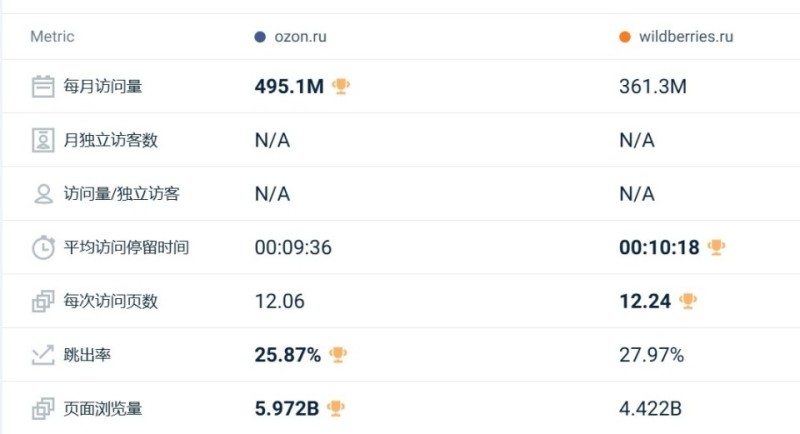800x434 pixels.
Task: Click the trophy icon next to 25.87%
Action: click(338, 354)
